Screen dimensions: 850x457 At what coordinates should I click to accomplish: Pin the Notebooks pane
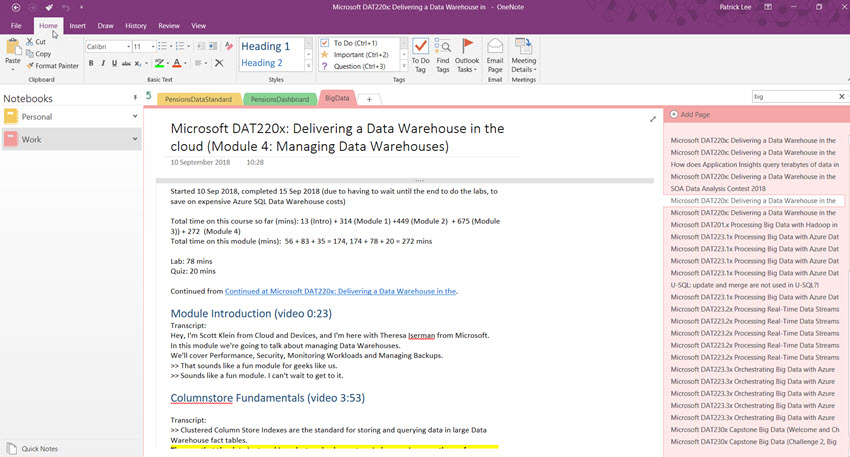tap(135, 98)
